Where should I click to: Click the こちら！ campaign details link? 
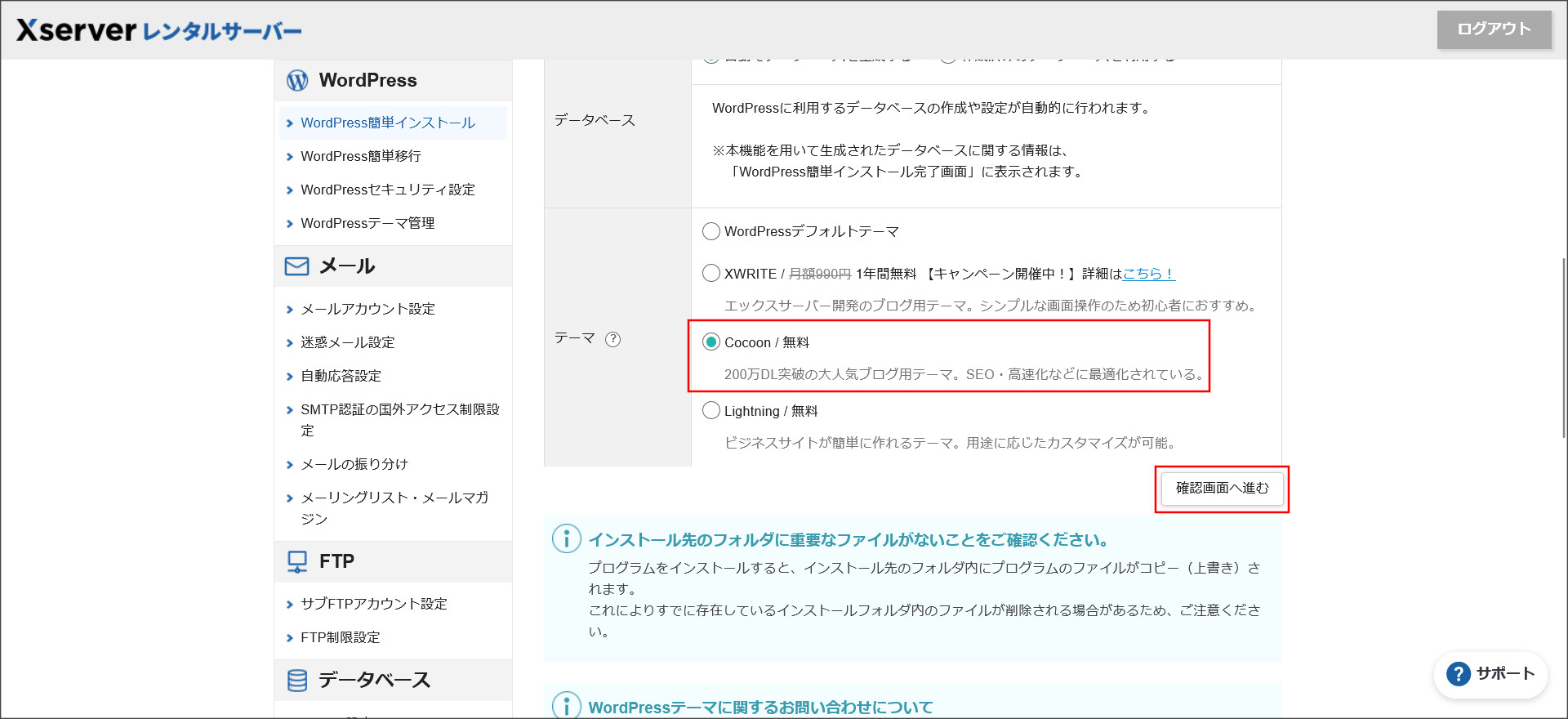pos(1148,274)
